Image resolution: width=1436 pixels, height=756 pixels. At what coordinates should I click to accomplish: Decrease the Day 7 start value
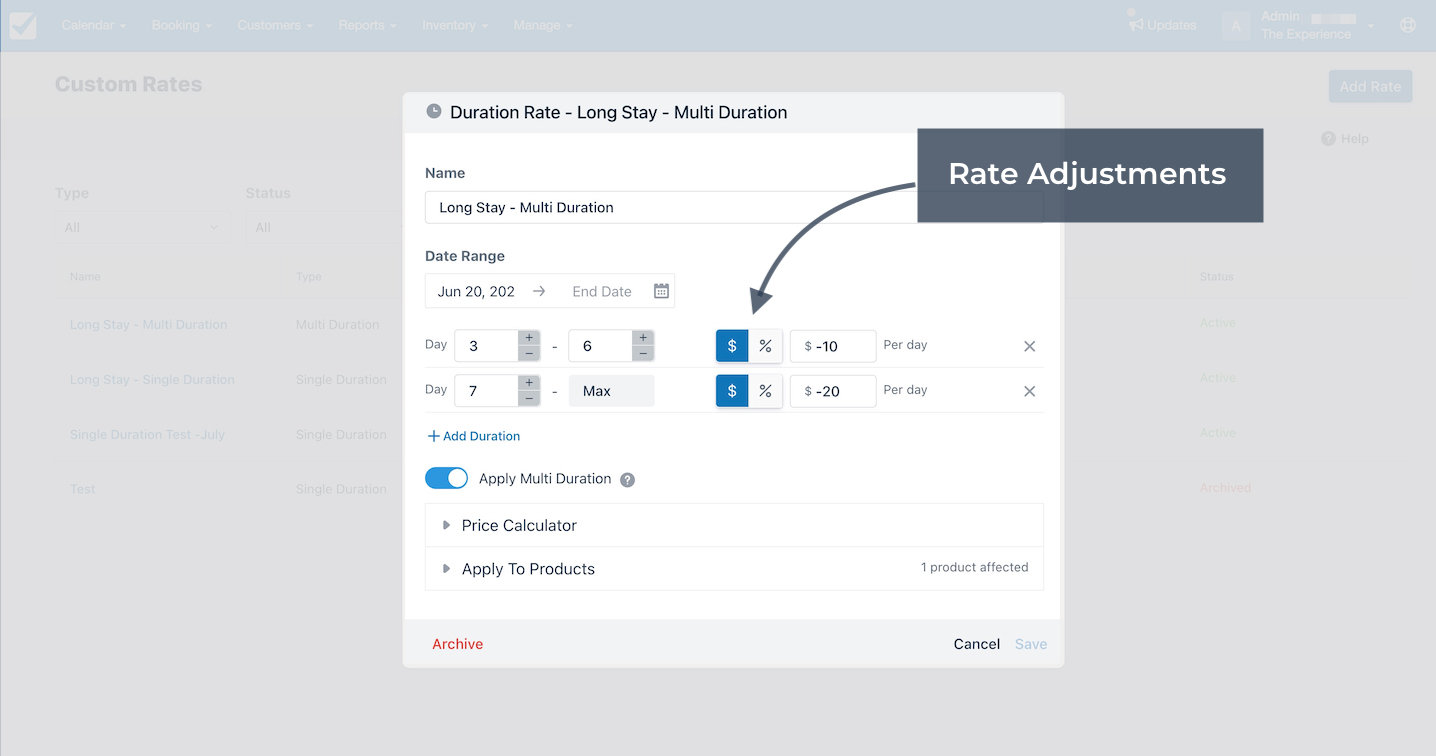click(x=529, y=399)
